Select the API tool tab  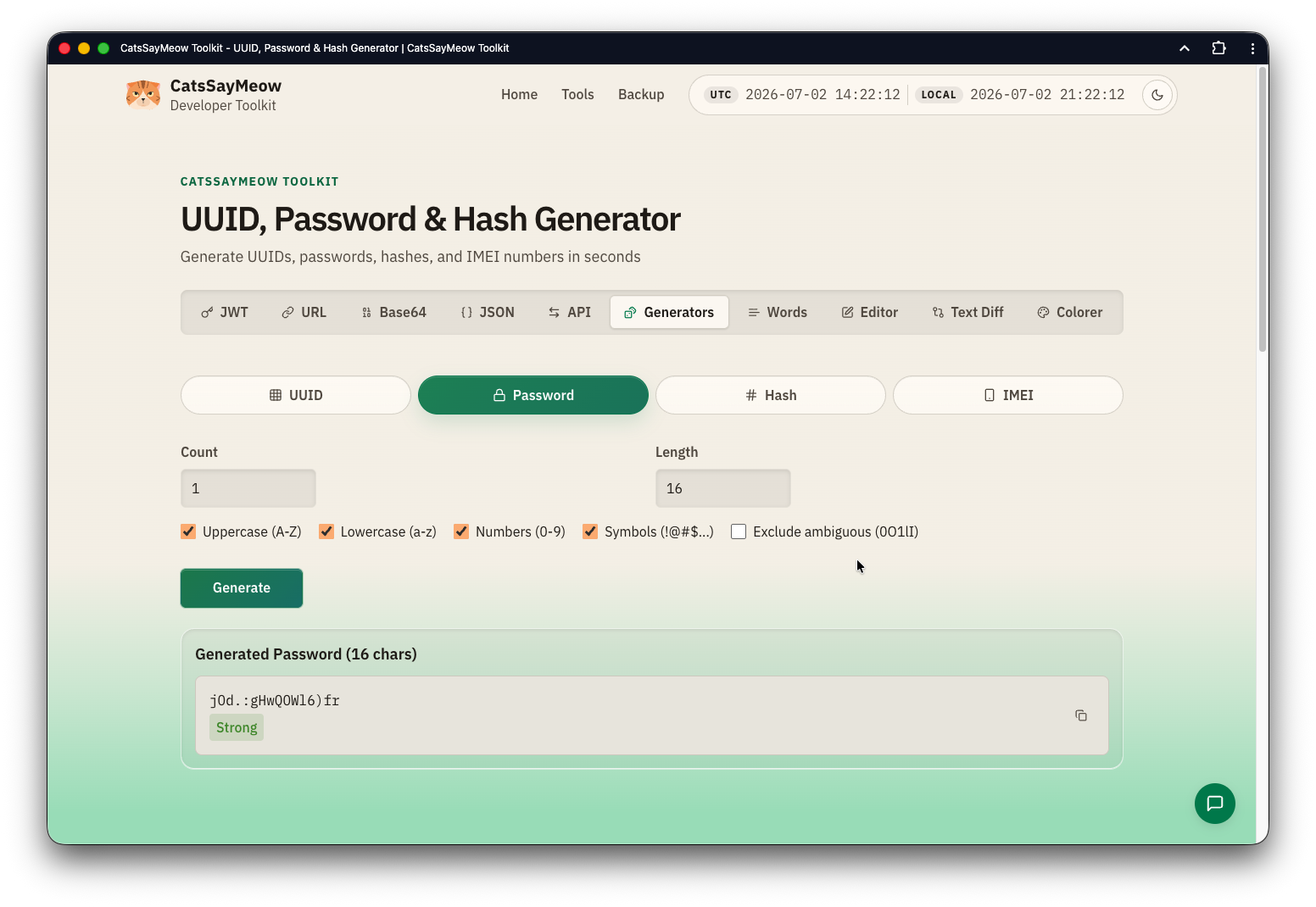[x=570, y=312]
